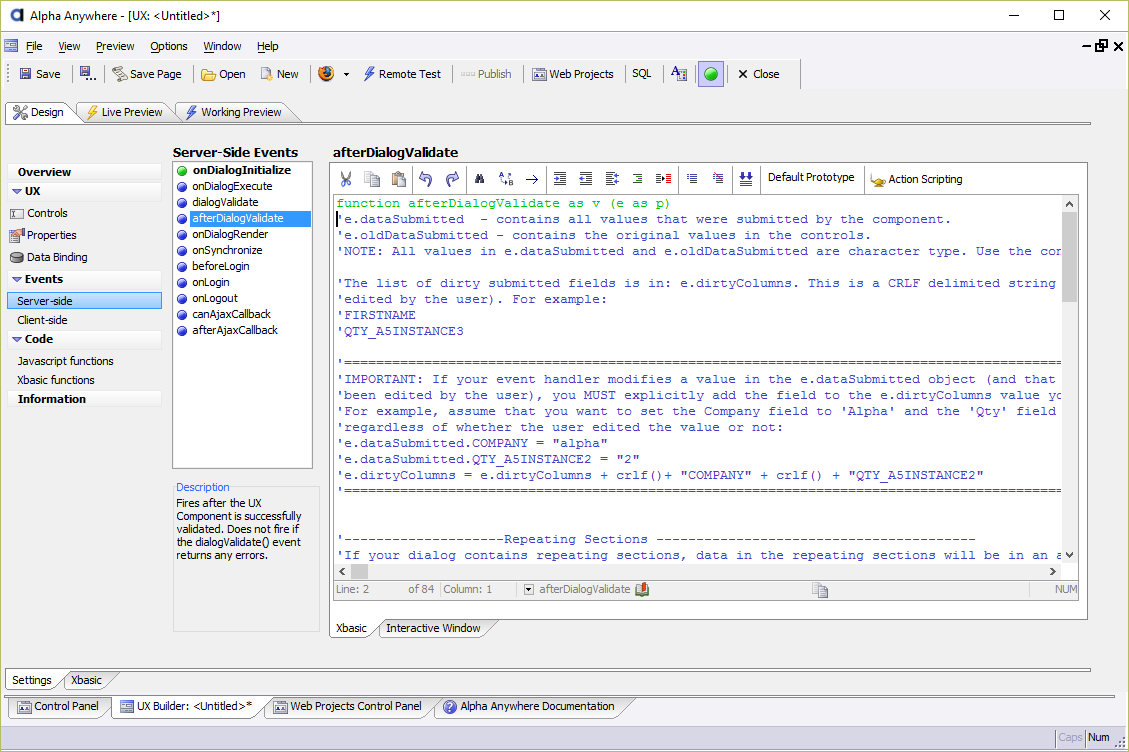Open the File menu
The width and height of the screenshot is (1129, 752).
click(34, 46)
